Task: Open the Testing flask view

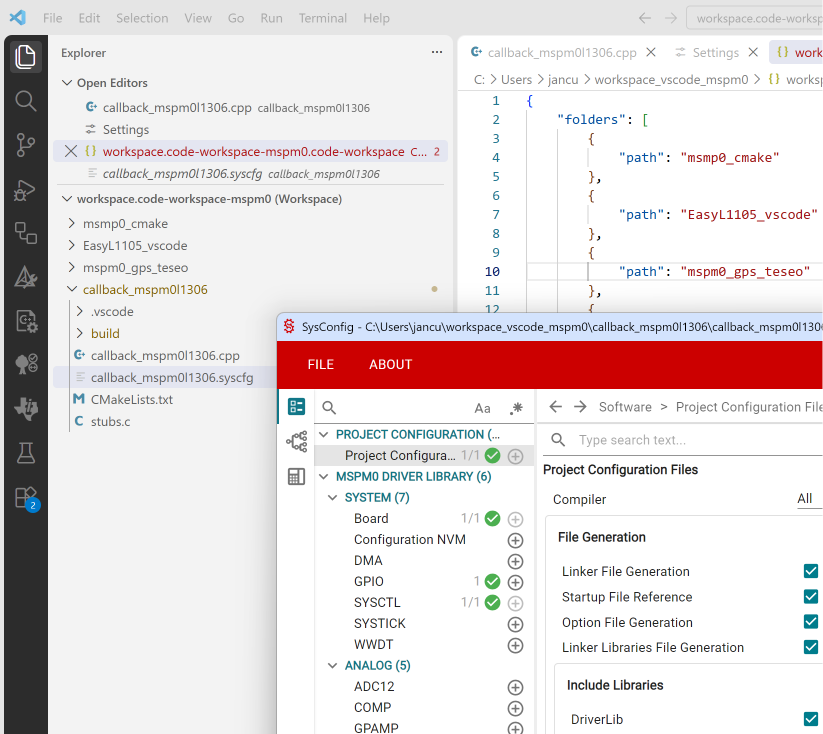Action: click(25, 453)
